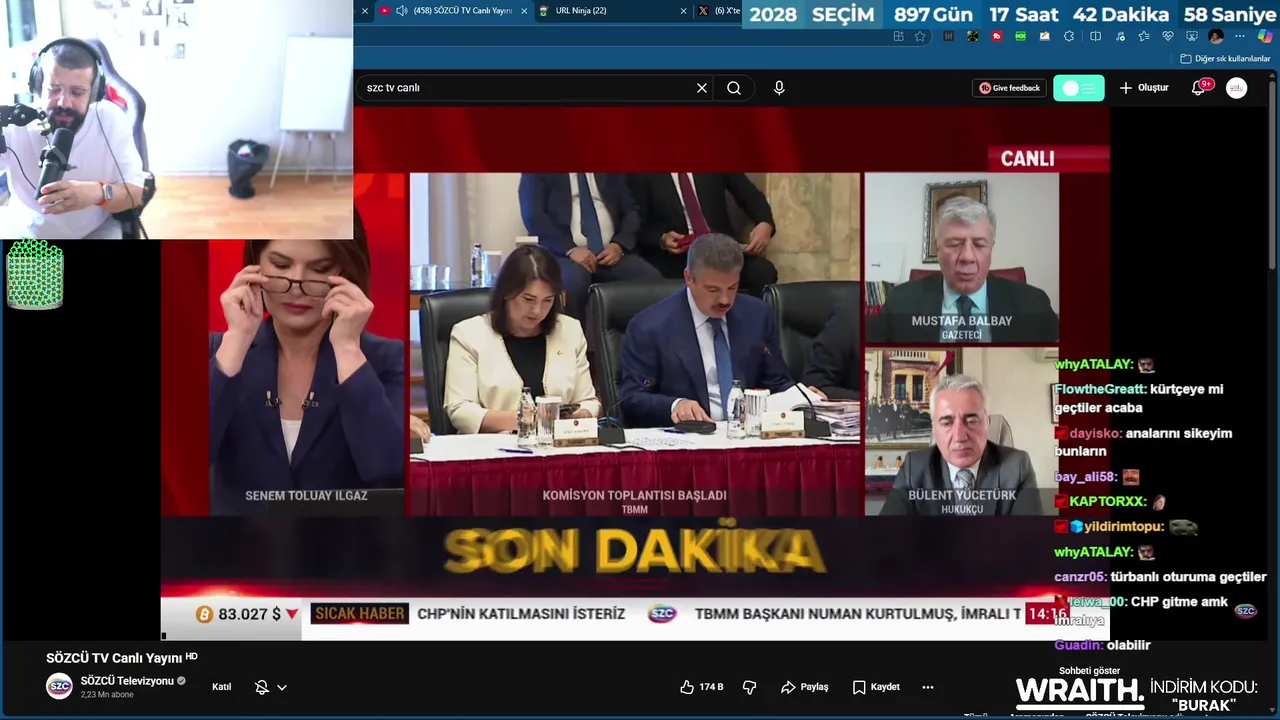
Task: Open Edge profile picture in toolbar
Action: (x=1216, y=36)
